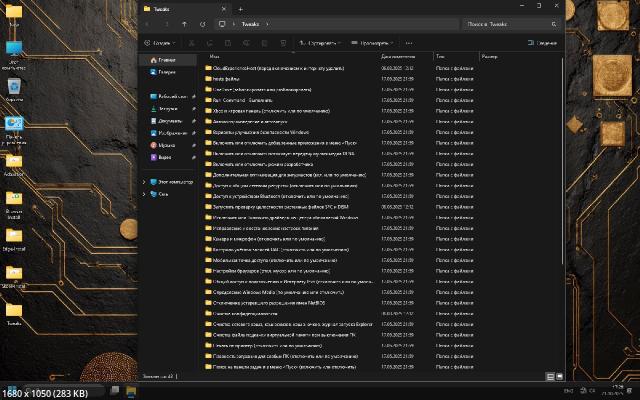Open Gallery in the navigation sidebar
The height and width of the screenshot is (400, 640).
pos(166,72)
